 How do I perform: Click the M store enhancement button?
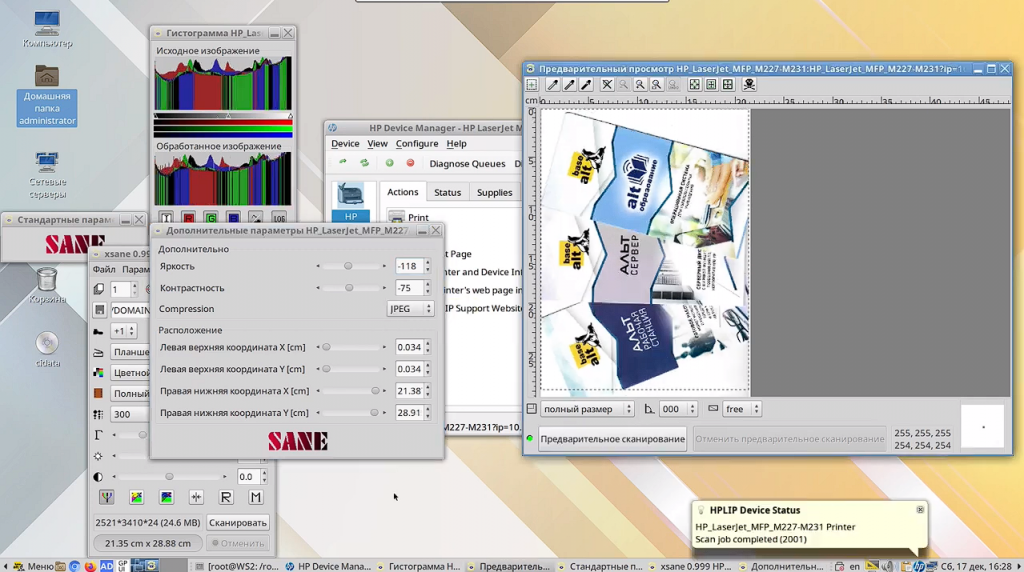(256, 498)
